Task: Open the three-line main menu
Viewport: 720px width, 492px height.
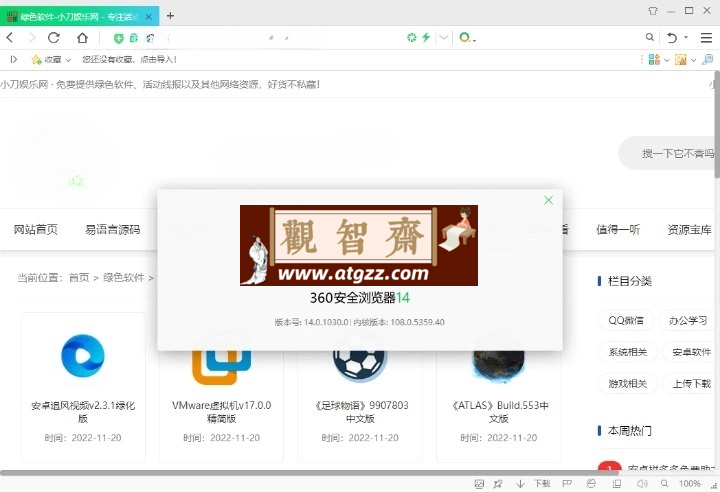Action: point(706,38)
